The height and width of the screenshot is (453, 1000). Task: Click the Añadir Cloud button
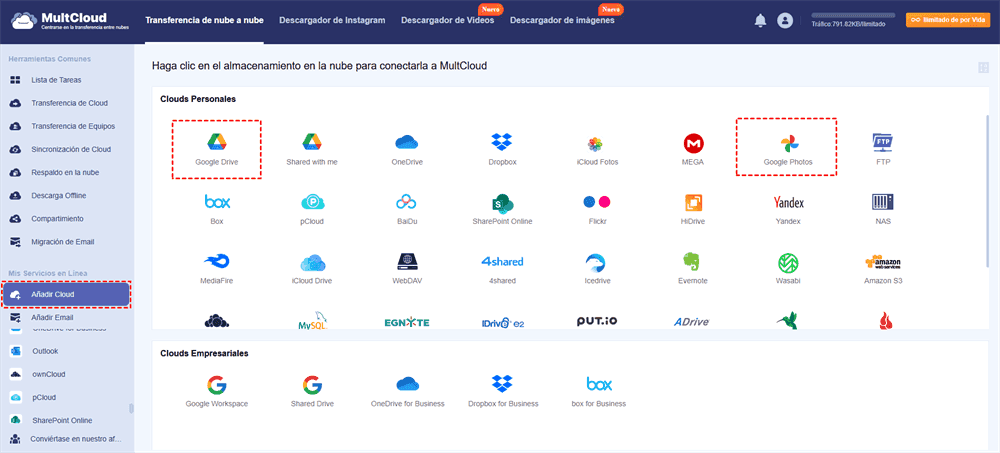click(66, 295)
